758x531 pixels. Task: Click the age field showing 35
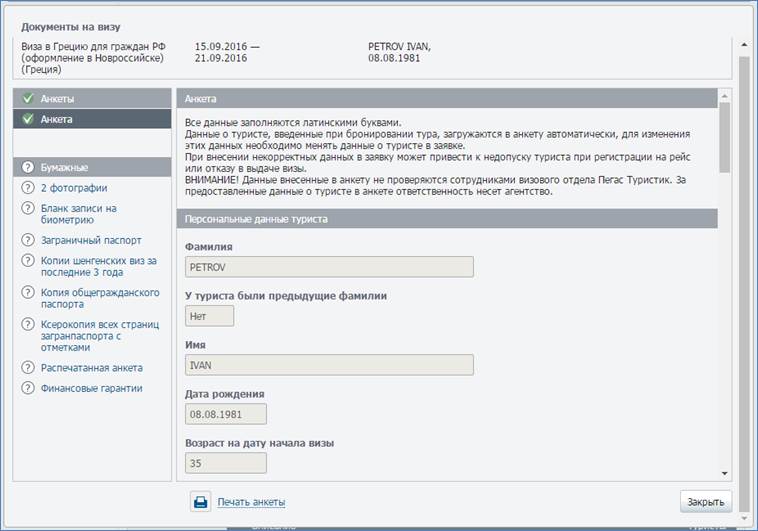tap(226, 463)
